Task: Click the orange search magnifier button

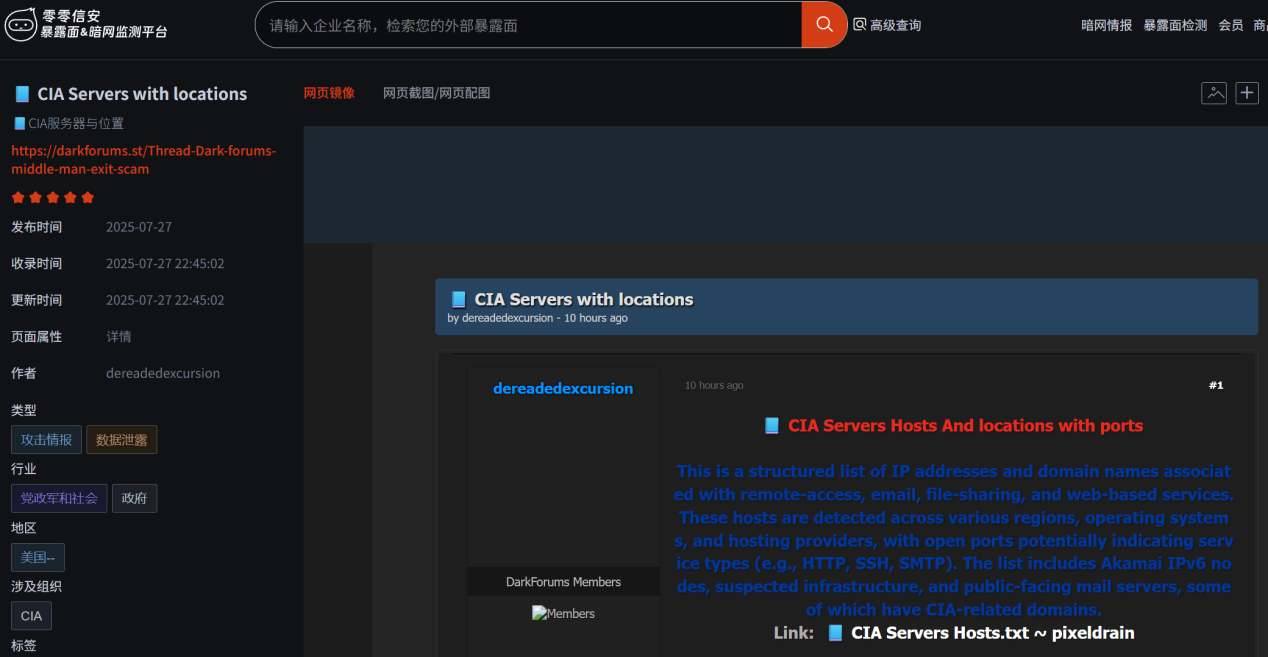Action: (x=824, y=25)
